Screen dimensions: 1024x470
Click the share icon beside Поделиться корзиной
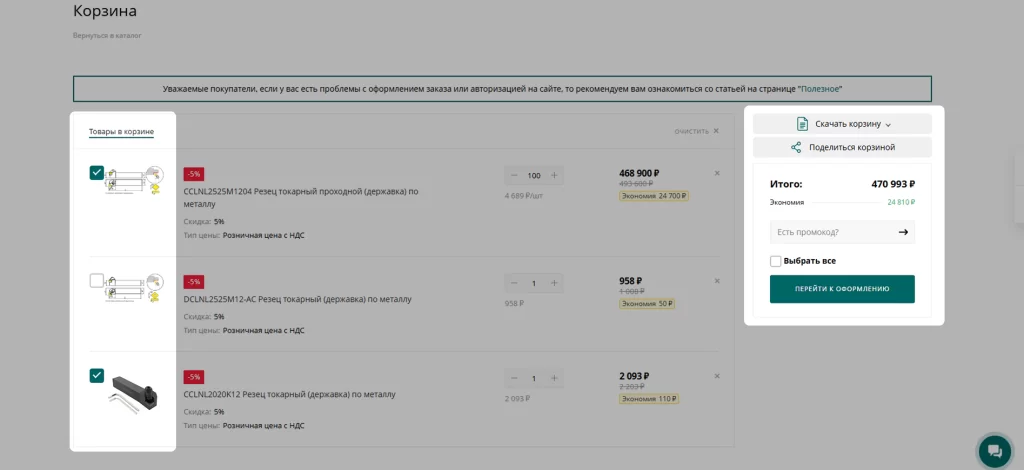[796, 148]
